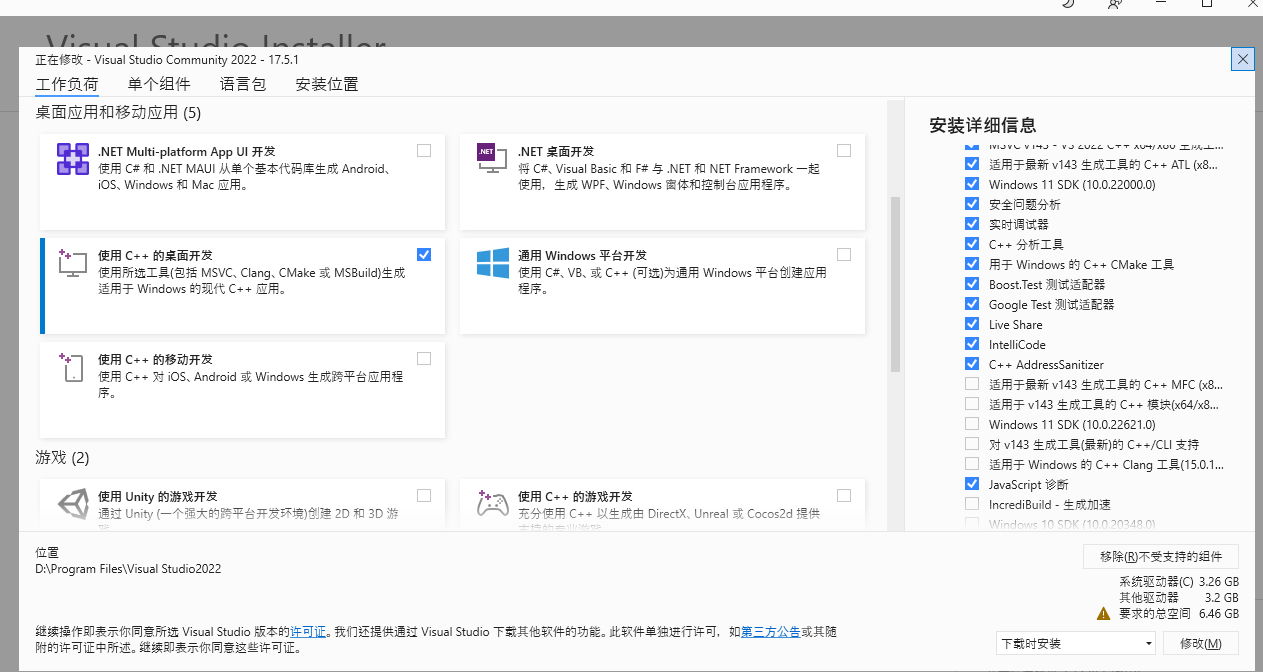Check the v143 C++ MFC component
1263x672 pixels.
click(x=972, y=384)
